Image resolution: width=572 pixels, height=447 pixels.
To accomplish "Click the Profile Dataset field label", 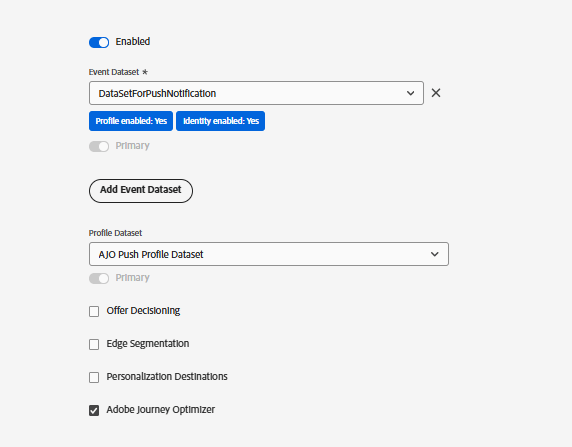I will coord(115,233).
